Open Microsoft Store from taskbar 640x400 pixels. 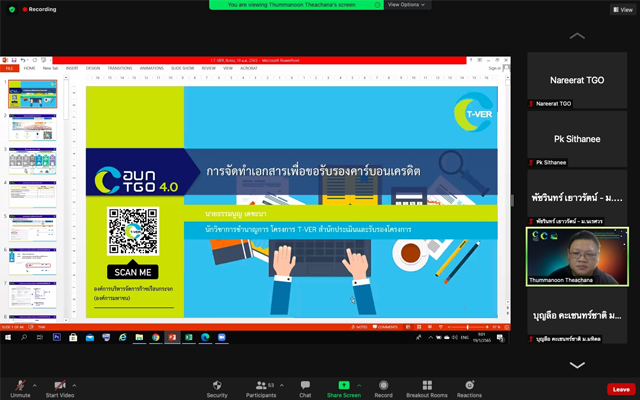(x=73, y=337)
